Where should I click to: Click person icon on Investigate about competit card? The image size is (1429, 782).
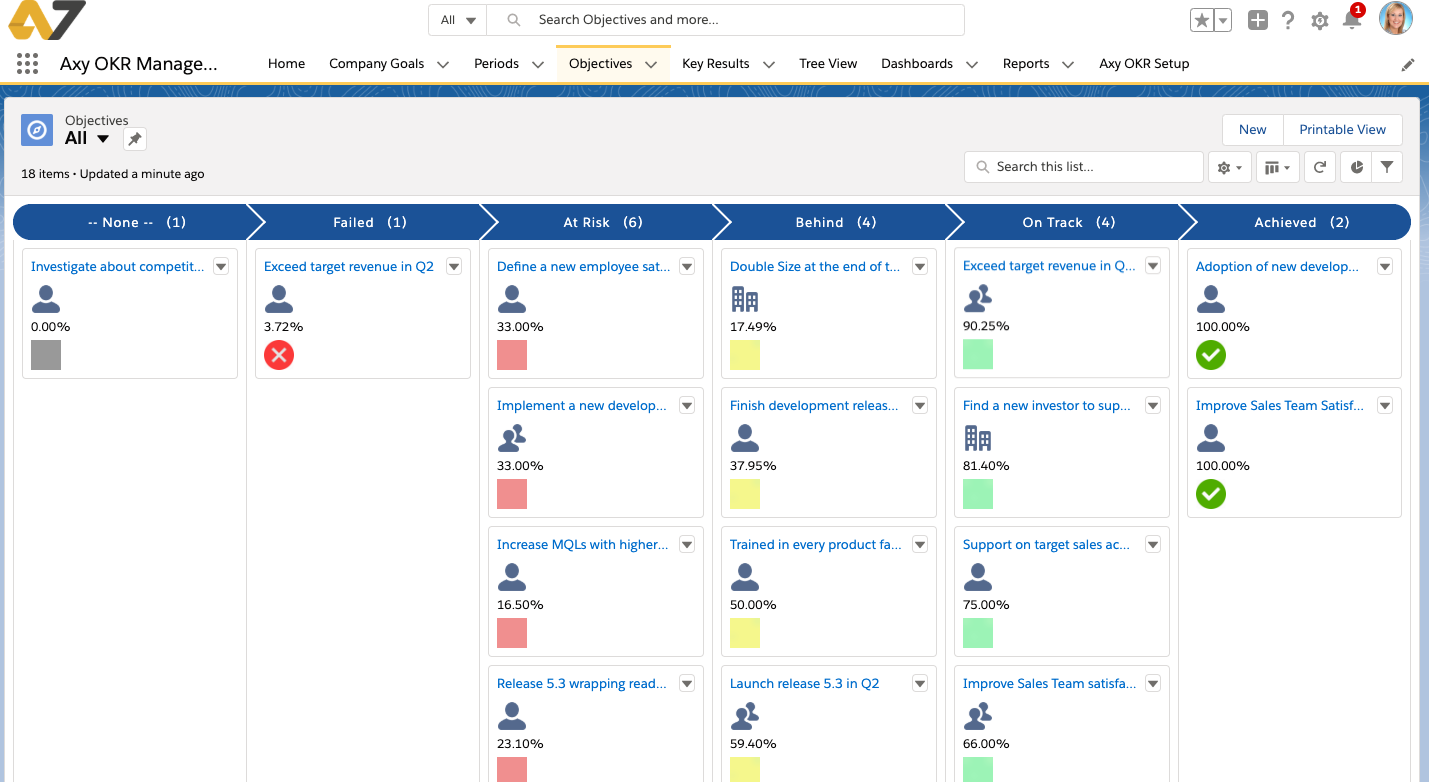[46, 299]
